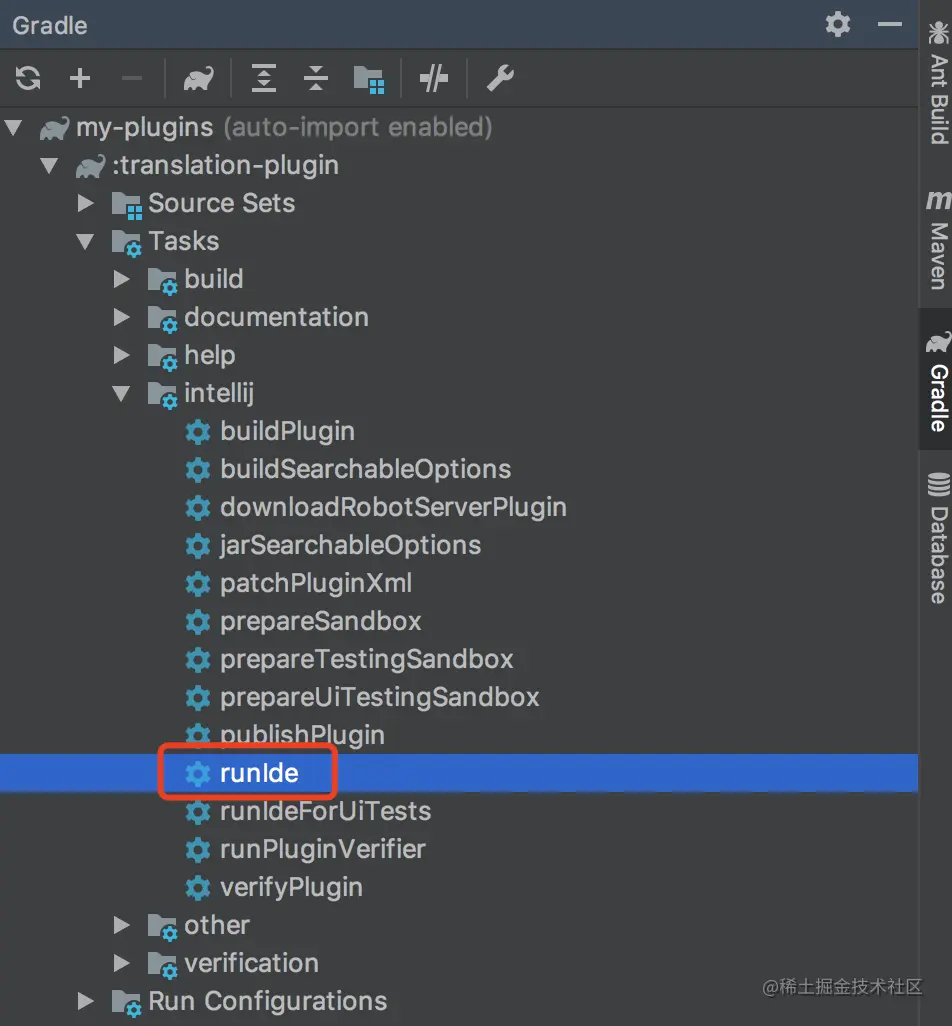The height and width of the screenshot is (1026, 952).
Task: Toggle the show dependencies folder icon
Action: (369, 79)
